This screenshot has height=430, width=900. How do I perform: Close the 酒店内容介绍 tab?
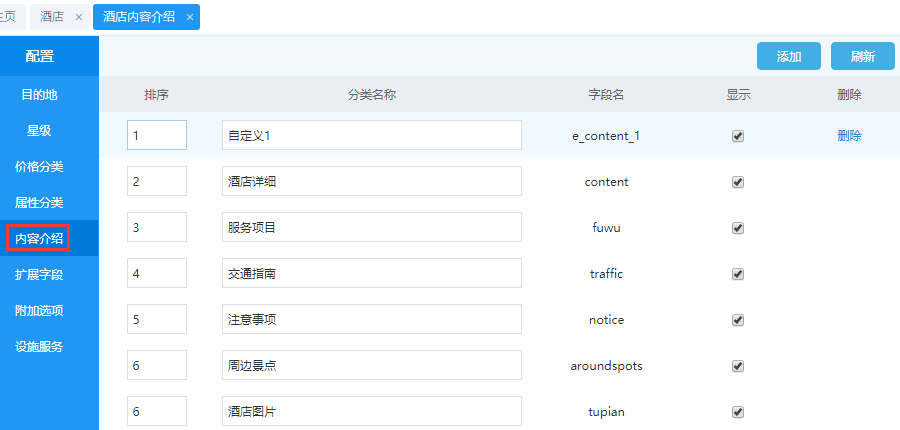pos(189,17)
